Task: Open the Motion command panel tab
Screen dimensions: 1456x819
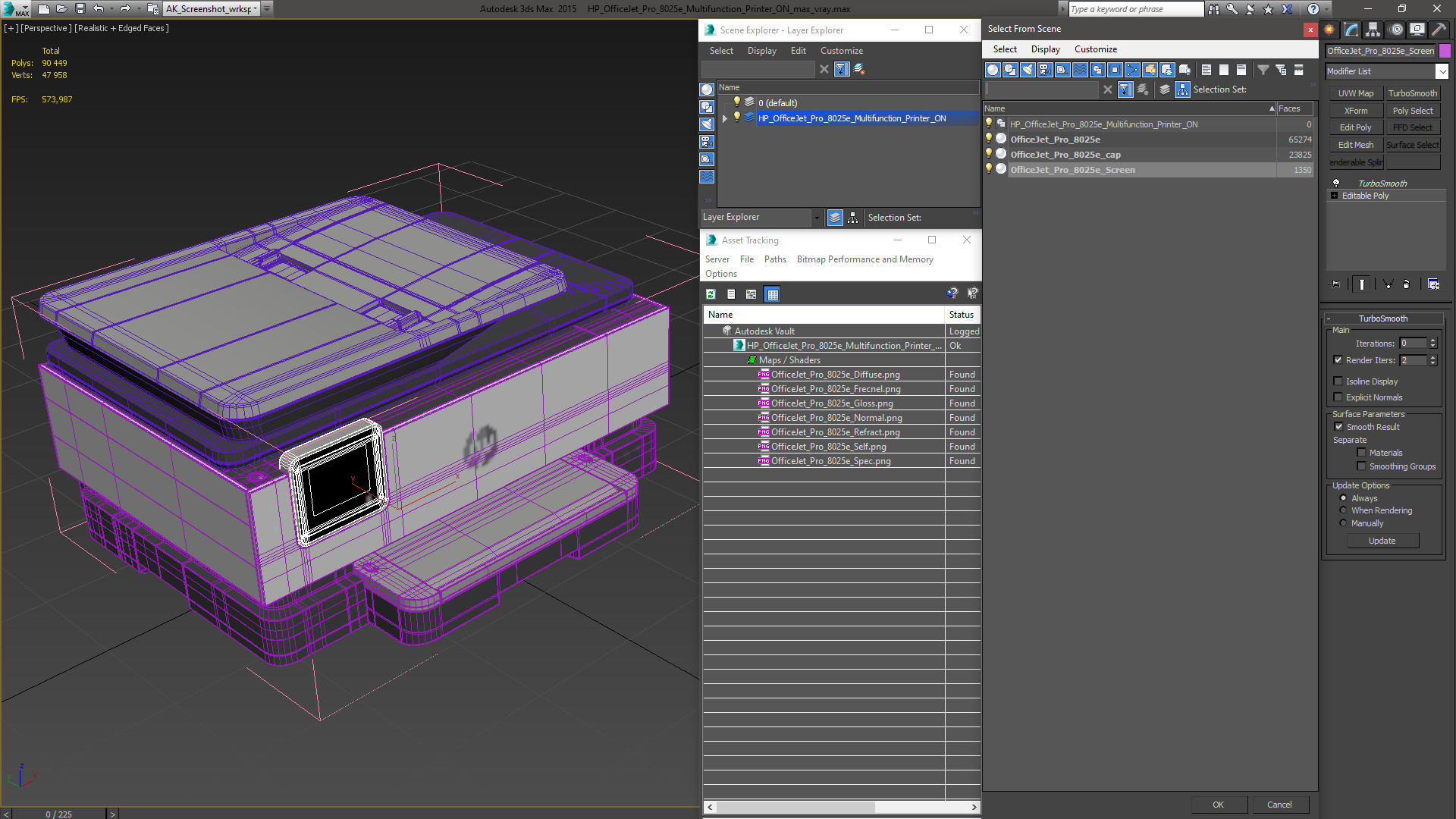Action: coord(1395,30)
